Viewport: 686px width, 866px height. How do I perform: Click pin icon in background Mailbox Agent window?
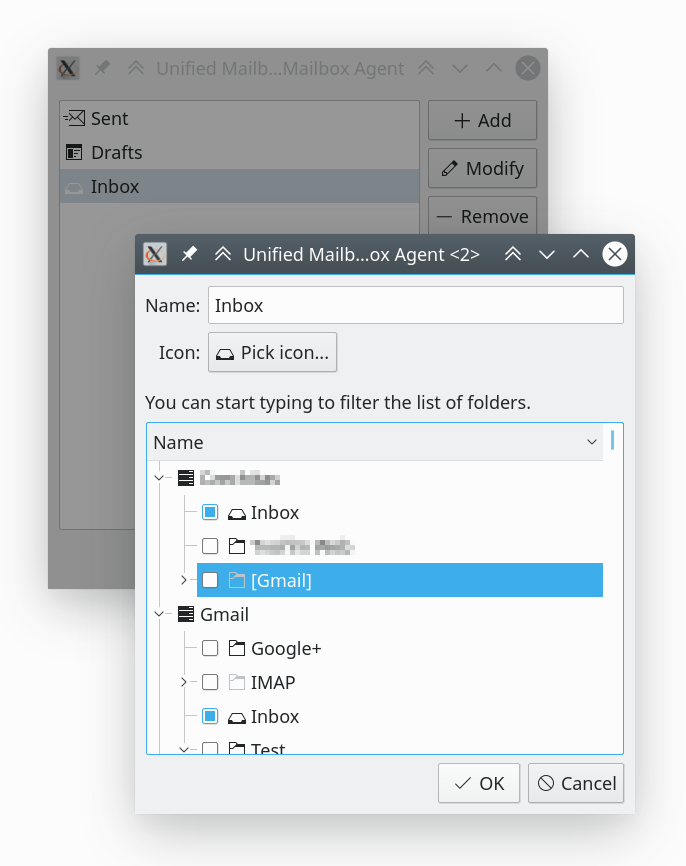(x=102, y=68)
